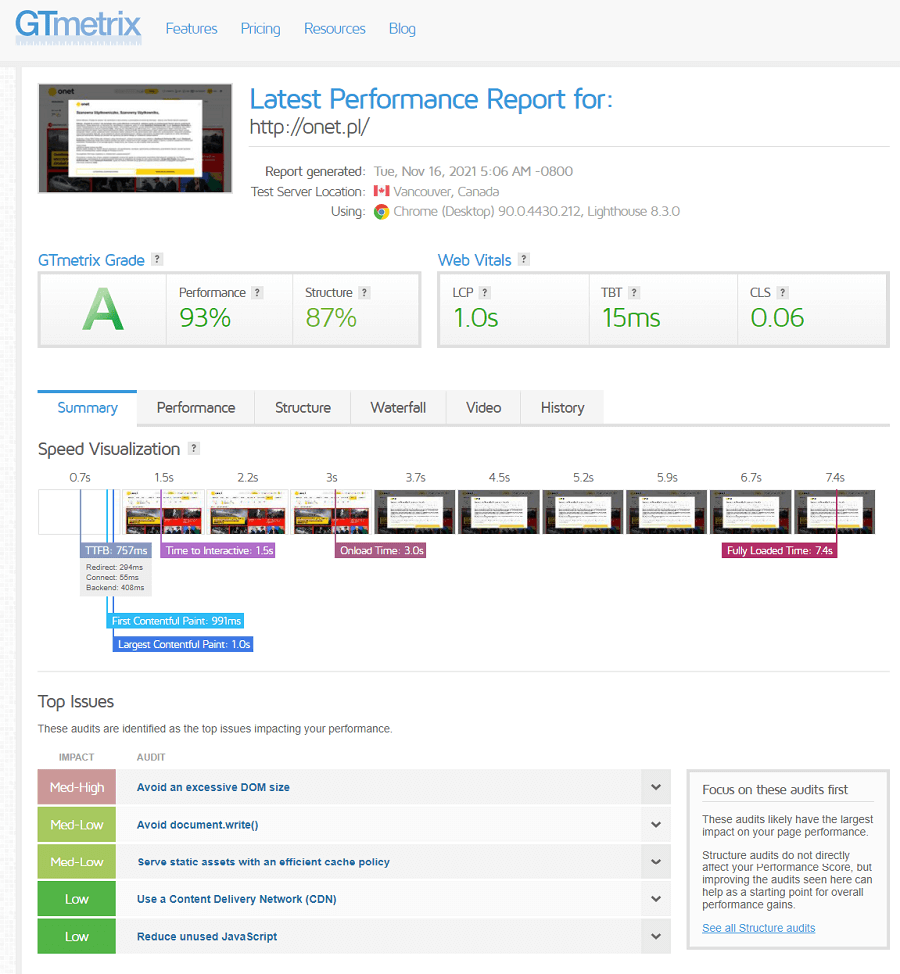Screen dimensions: 900x974
Task: Click the TTFB: 757ms marker
Action: (x=116, y=550)
